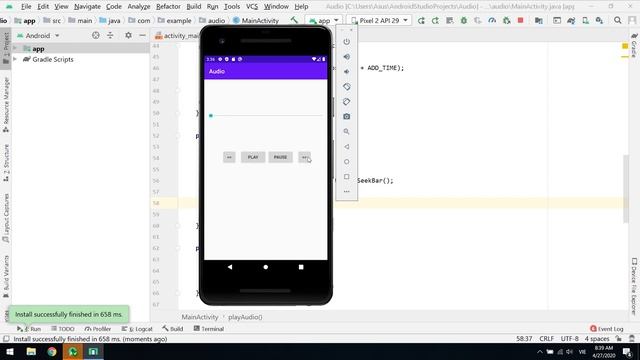Click the PAUSE button in the Audio app
Screen dimensions: 640x360
[280, 157]
